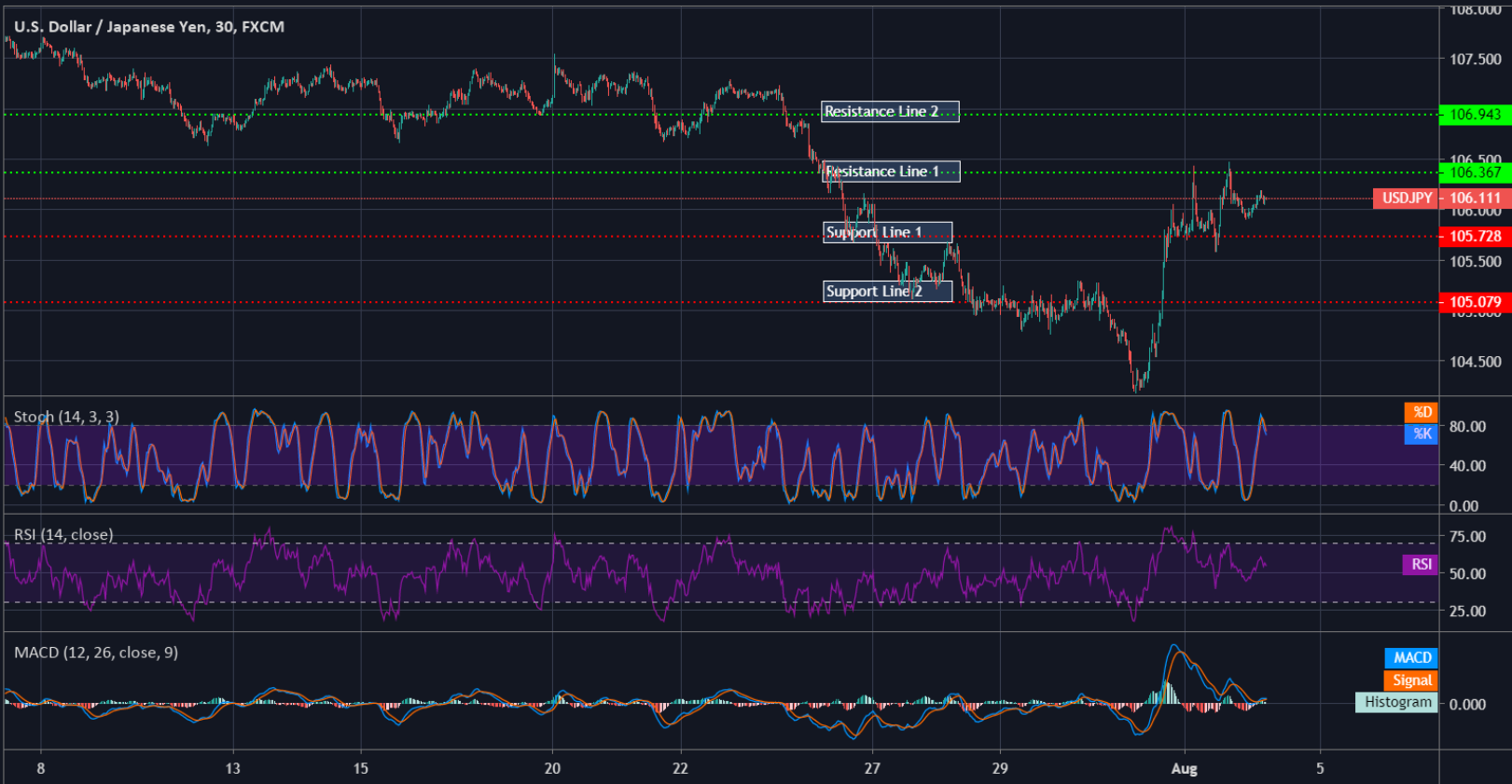Click the date label 29 on time axis

pyautogui.click(x=1000, y=769)
